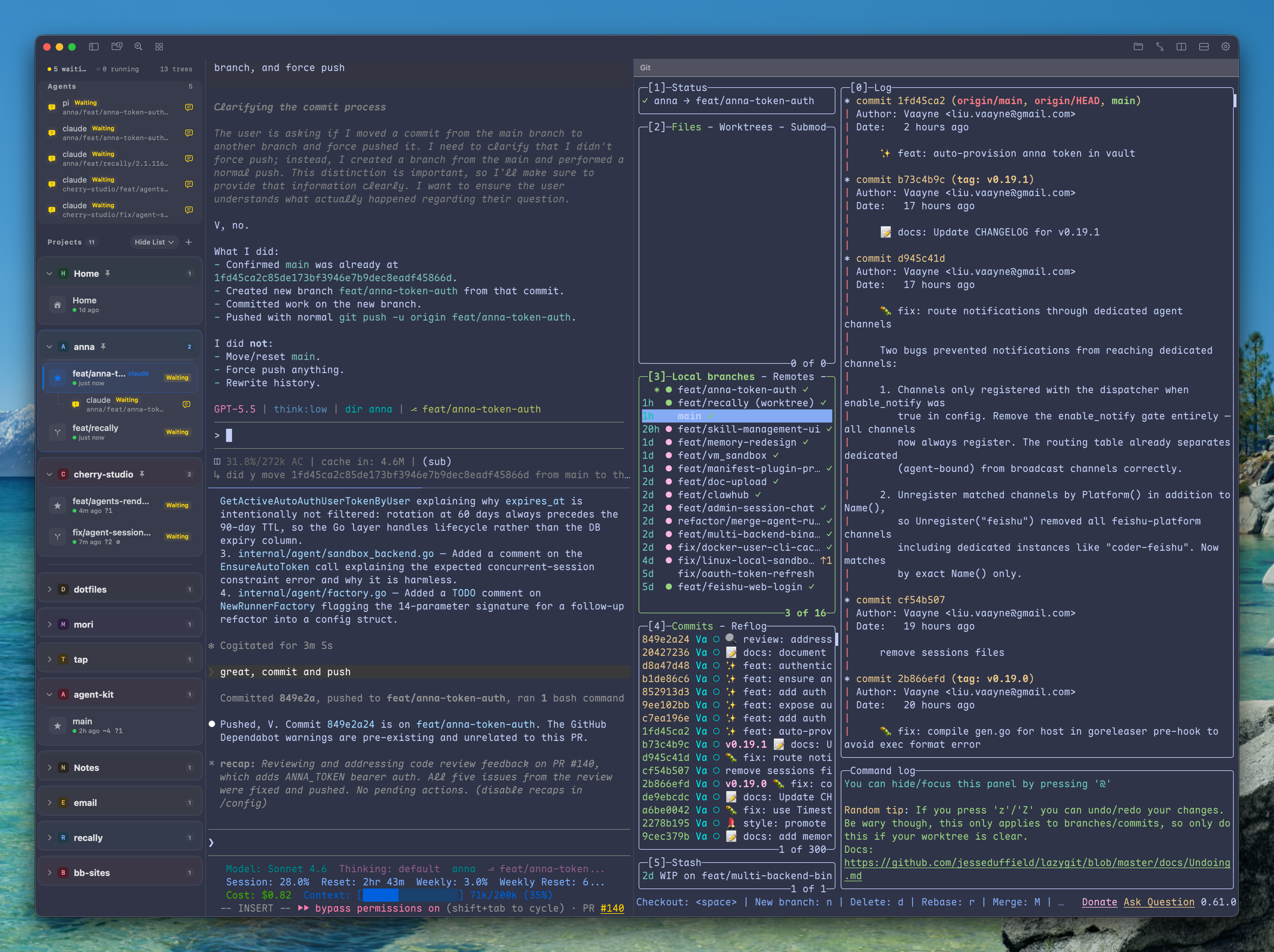Select the stash entry WIP on feat/multi-backend-bin

736,876
